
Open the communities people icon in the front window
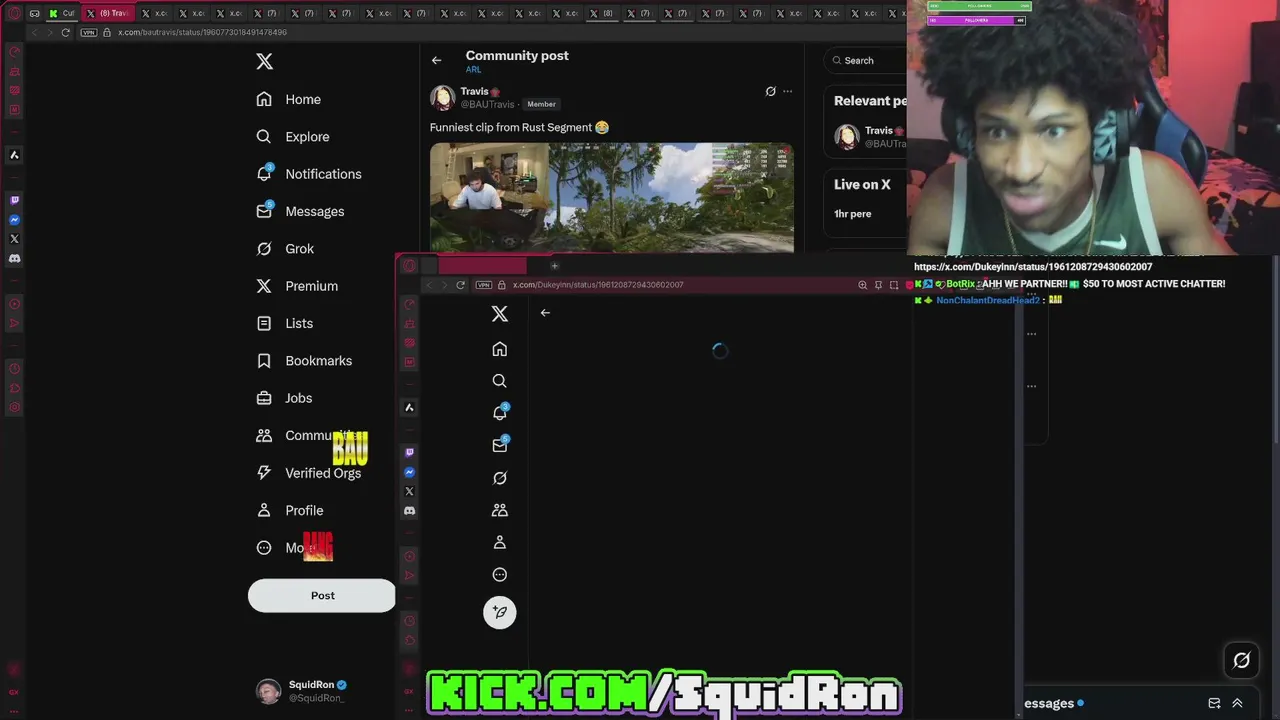click(500, 510)
